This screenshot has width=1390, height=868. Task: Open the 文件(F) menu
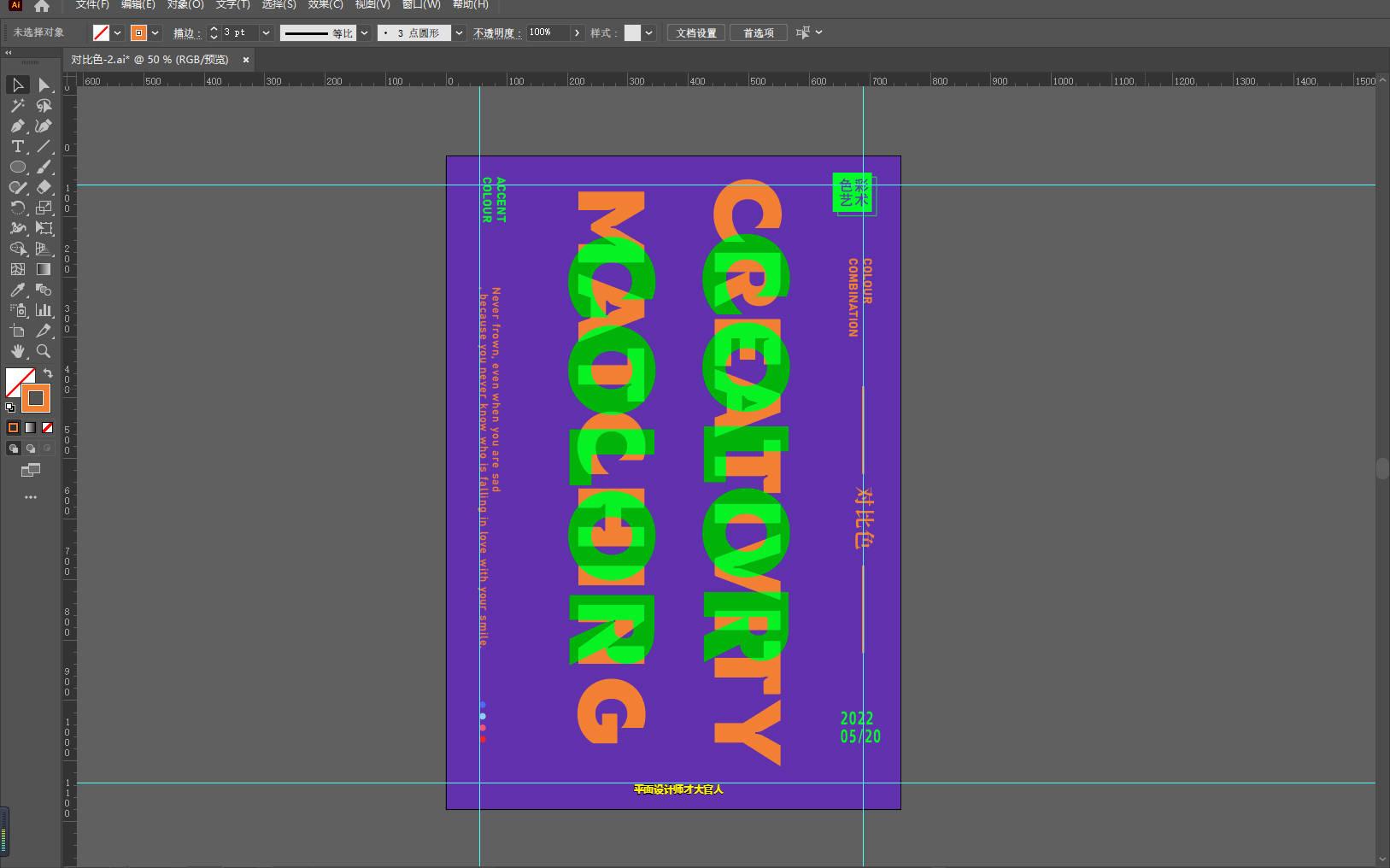click(92, 5)
